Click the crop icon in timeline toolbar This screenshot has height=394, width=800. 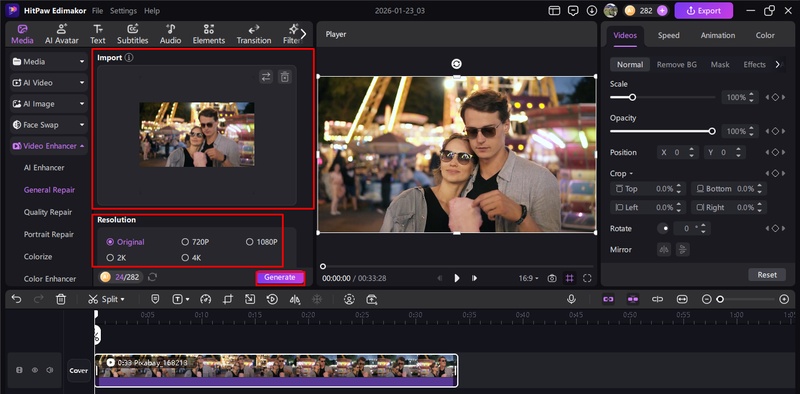pos(228,299)
